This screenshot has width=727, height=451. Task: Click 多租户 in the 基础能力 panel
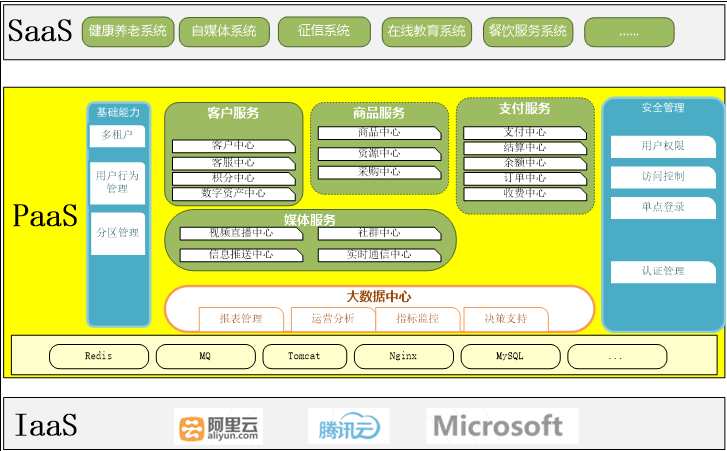point(118,135)
